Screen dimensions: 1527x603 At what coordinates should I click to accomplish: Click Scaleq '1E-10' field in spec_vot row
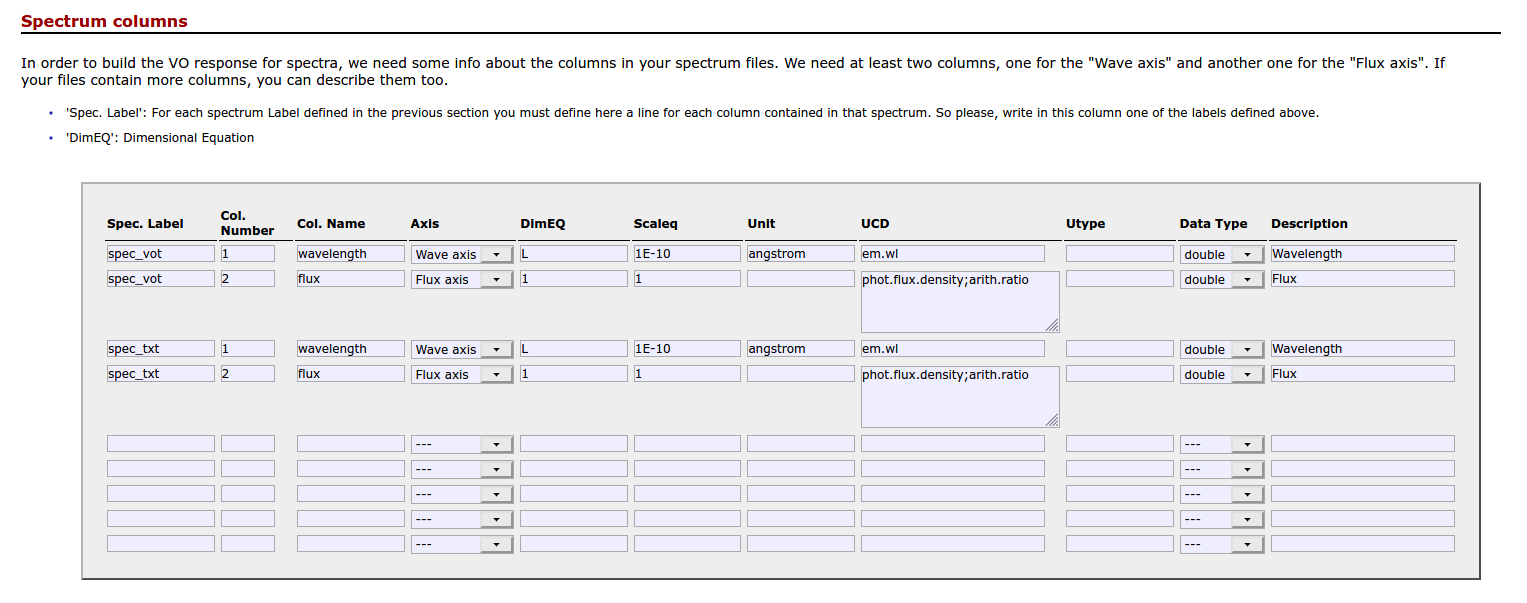tap(687, 254)
